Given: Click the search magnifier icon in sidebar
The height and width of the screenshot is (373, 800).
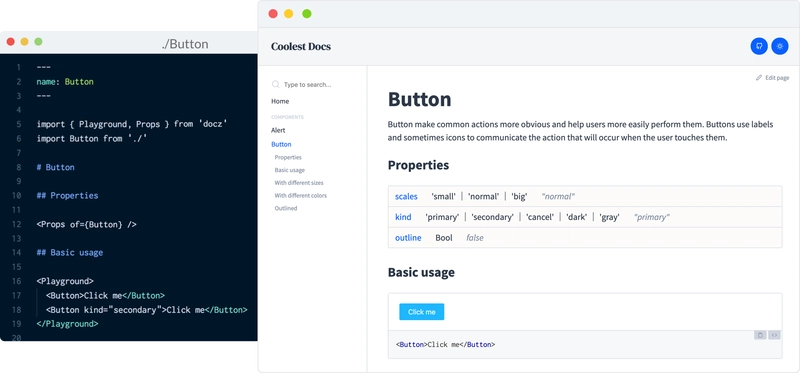Looking at the screenshot, I should (276, 84).
